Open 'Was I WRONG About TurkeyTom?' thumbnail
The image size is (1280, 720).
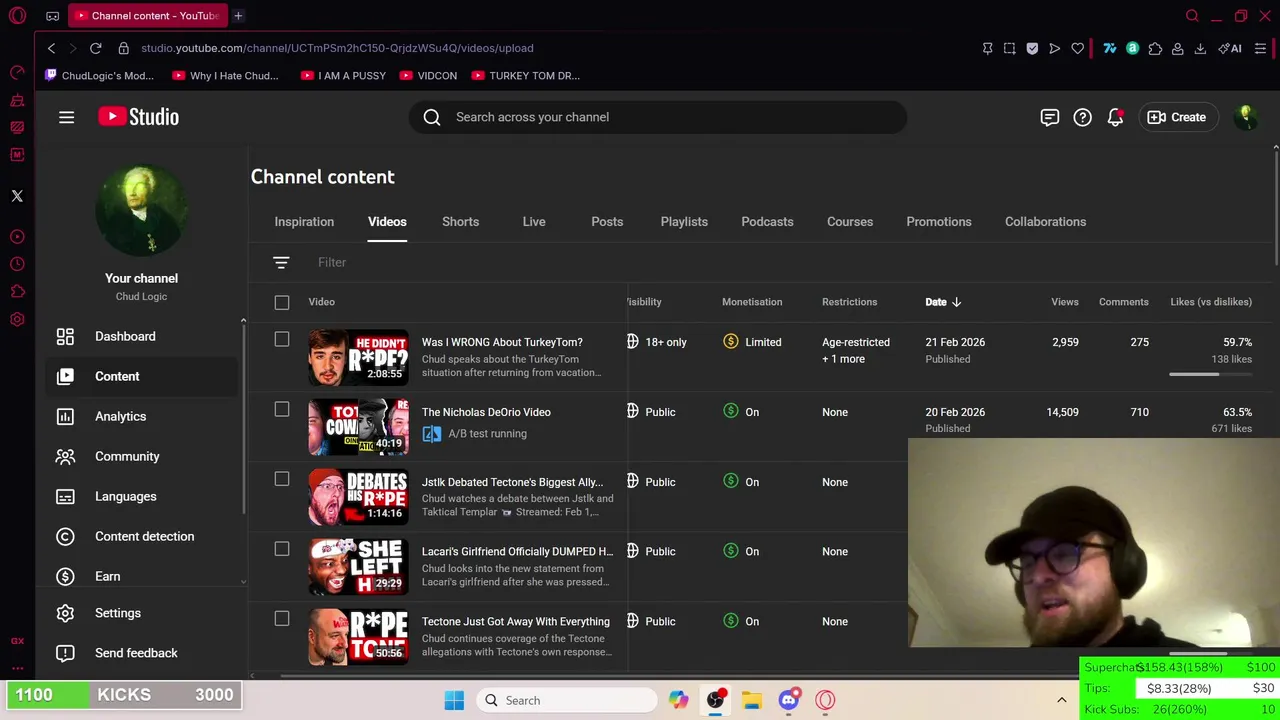click(358, 357)
